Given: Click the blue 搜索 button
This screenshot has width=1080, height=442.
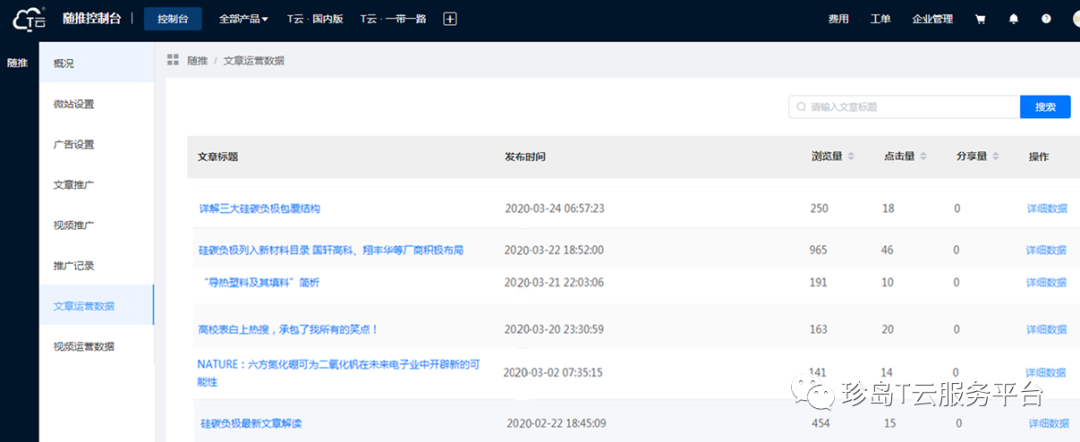Looking at the screenshot, I should click(x=1045, y=107).
